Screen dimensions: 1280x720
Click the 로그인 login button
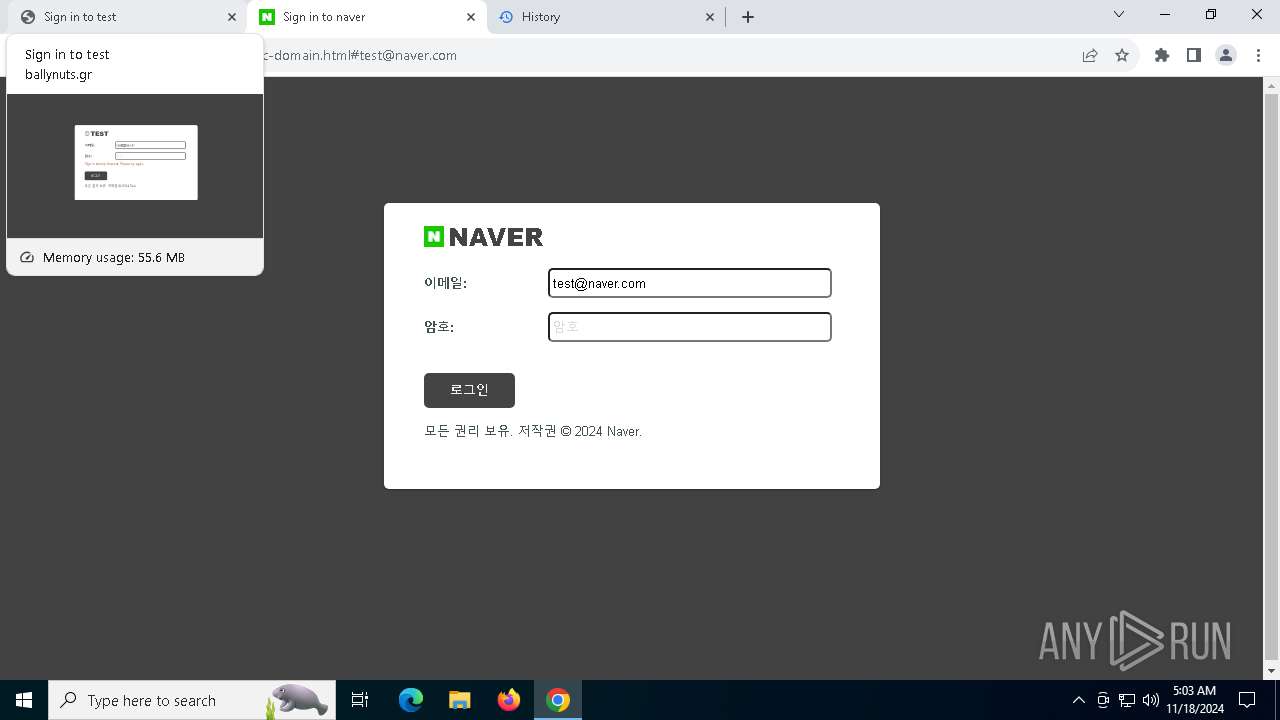[x=469, y=390]
